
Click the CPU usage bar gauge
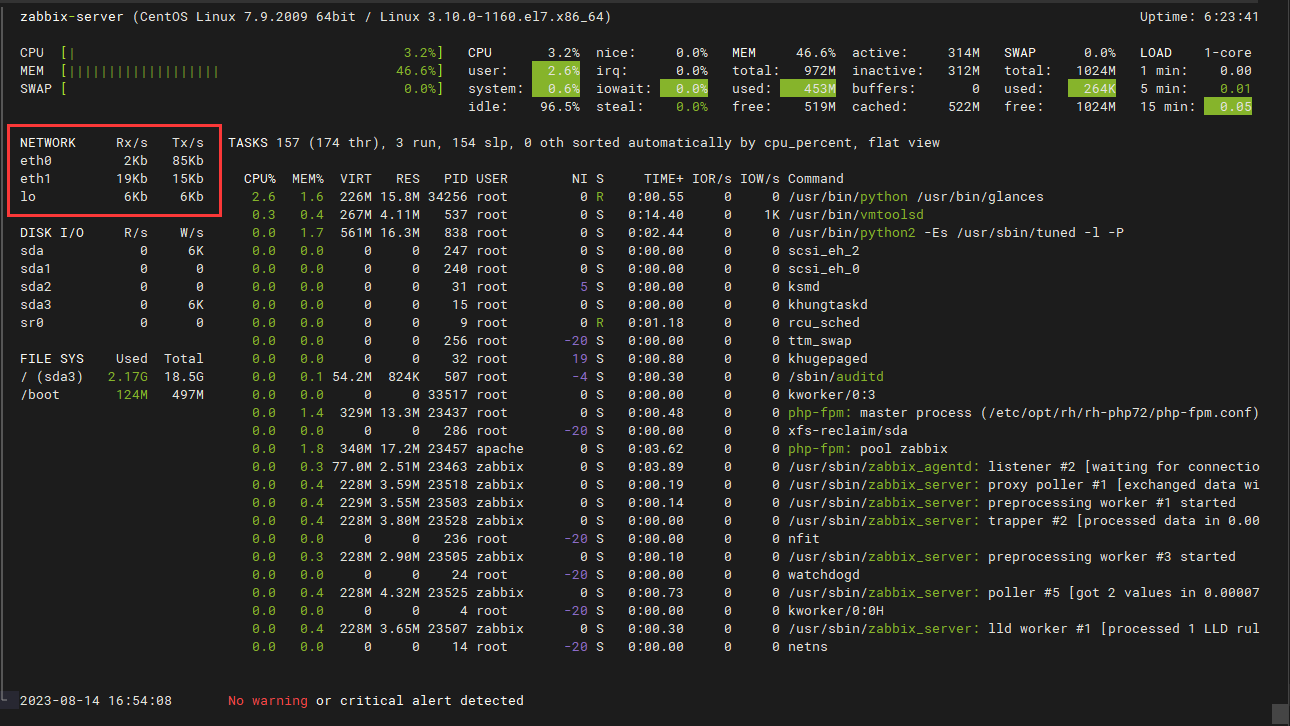(x=251, y=53)
